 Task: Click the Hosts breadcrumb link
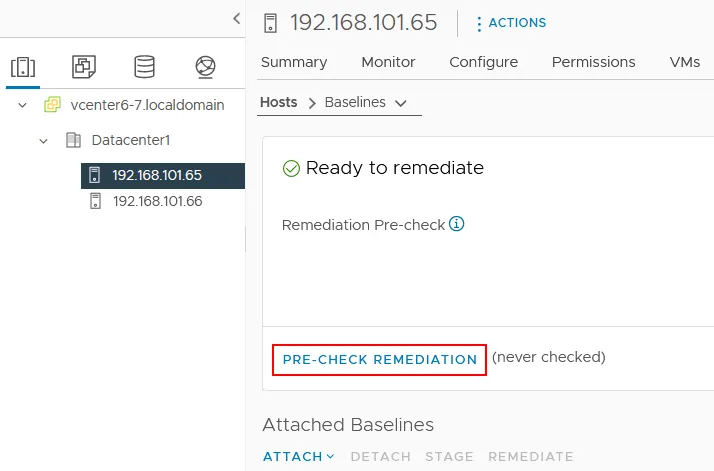[x=279, y=102]
